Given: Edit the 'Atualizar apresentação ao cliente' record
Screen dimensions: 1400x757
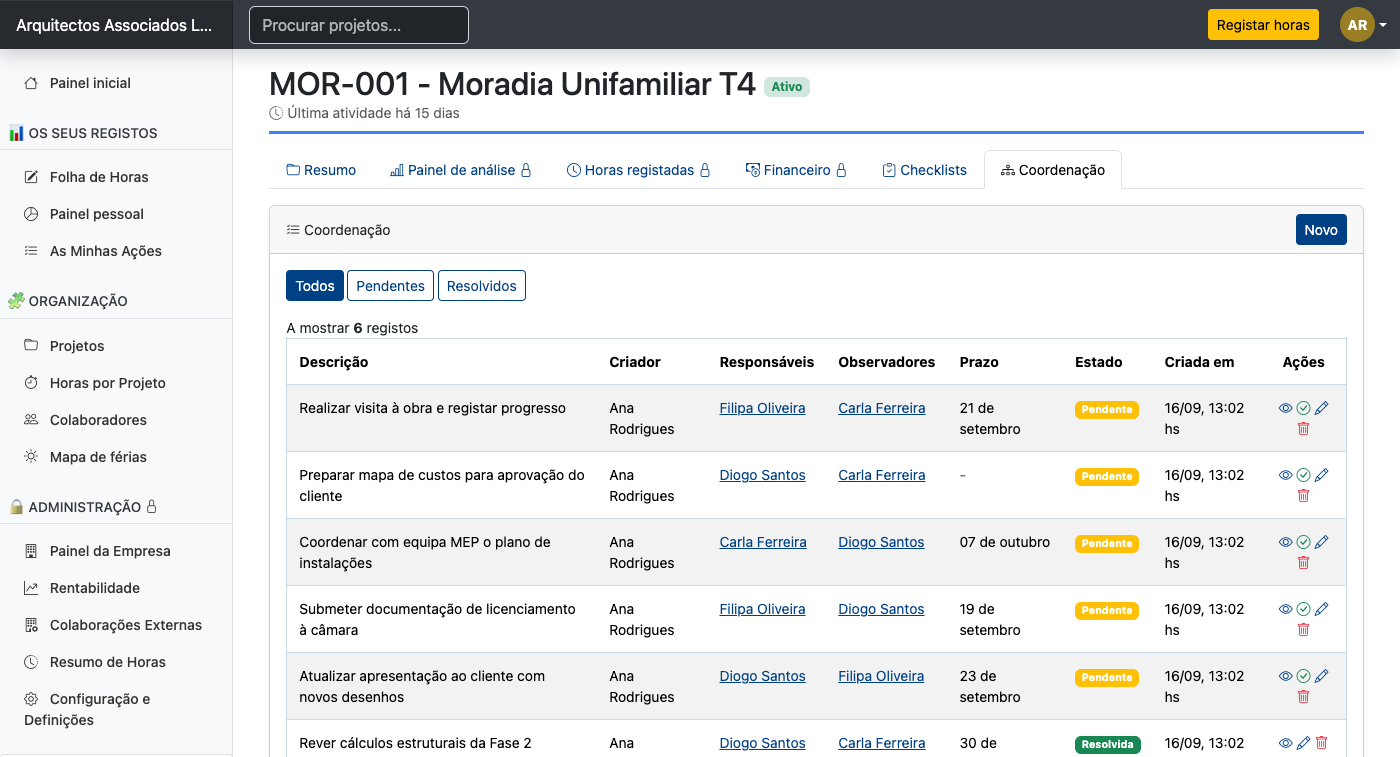Looking at the screenshot, I should click(x=1321, y=676).
